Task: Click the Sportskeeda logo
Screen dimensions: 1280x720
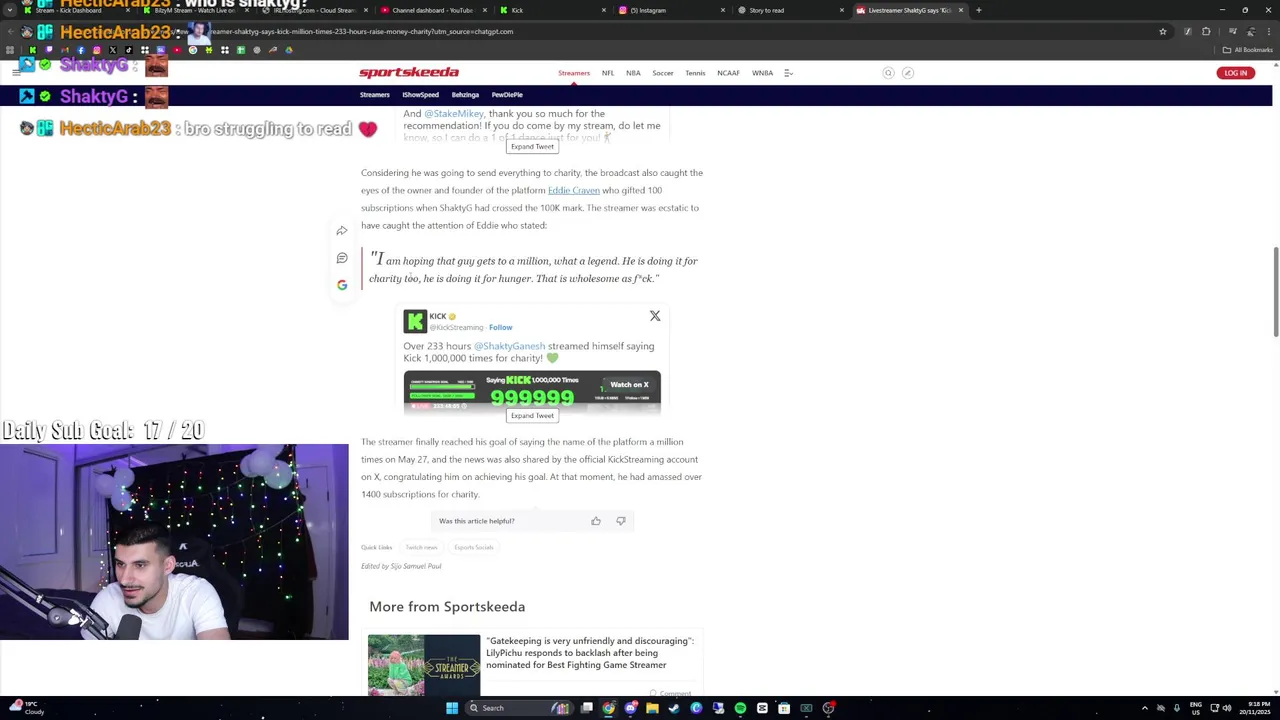Action: click(x=409, y=72)
